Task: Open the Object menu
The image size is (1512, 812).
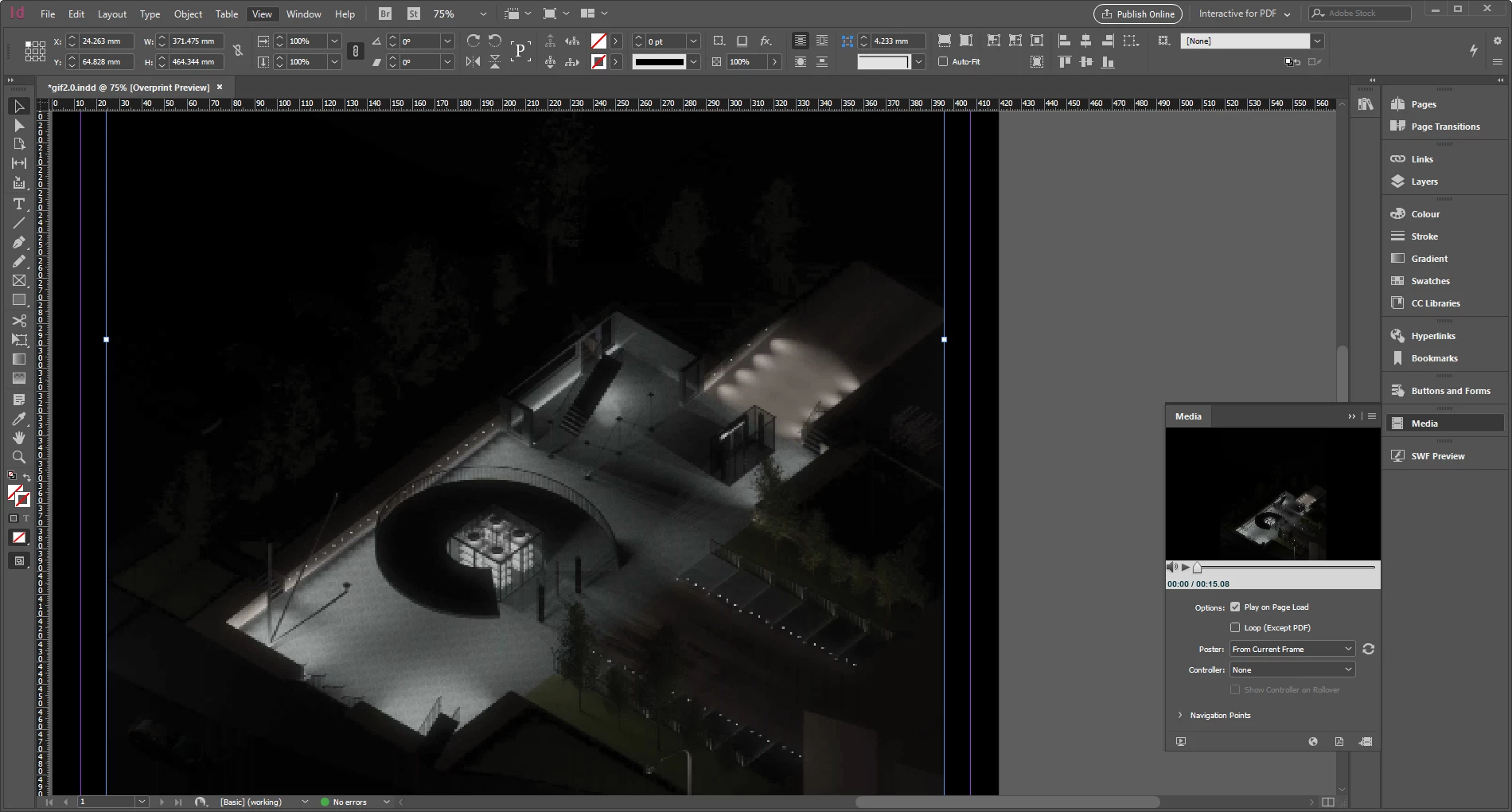Action: 189,14
